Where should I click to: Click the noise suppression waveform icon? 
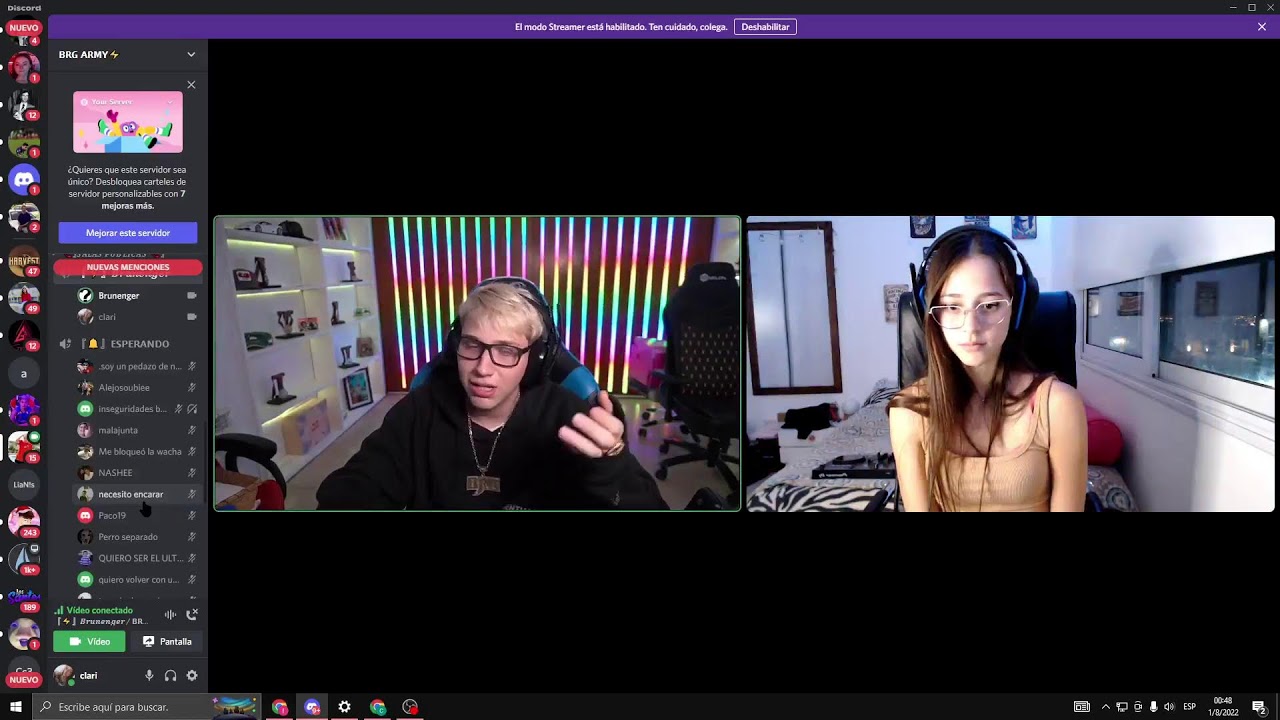tap(170, 614)
